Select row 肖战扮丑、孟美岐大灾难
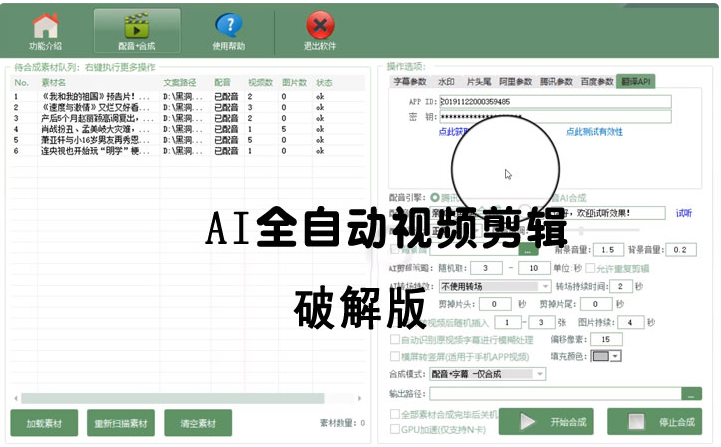 [x=188, y=129]
